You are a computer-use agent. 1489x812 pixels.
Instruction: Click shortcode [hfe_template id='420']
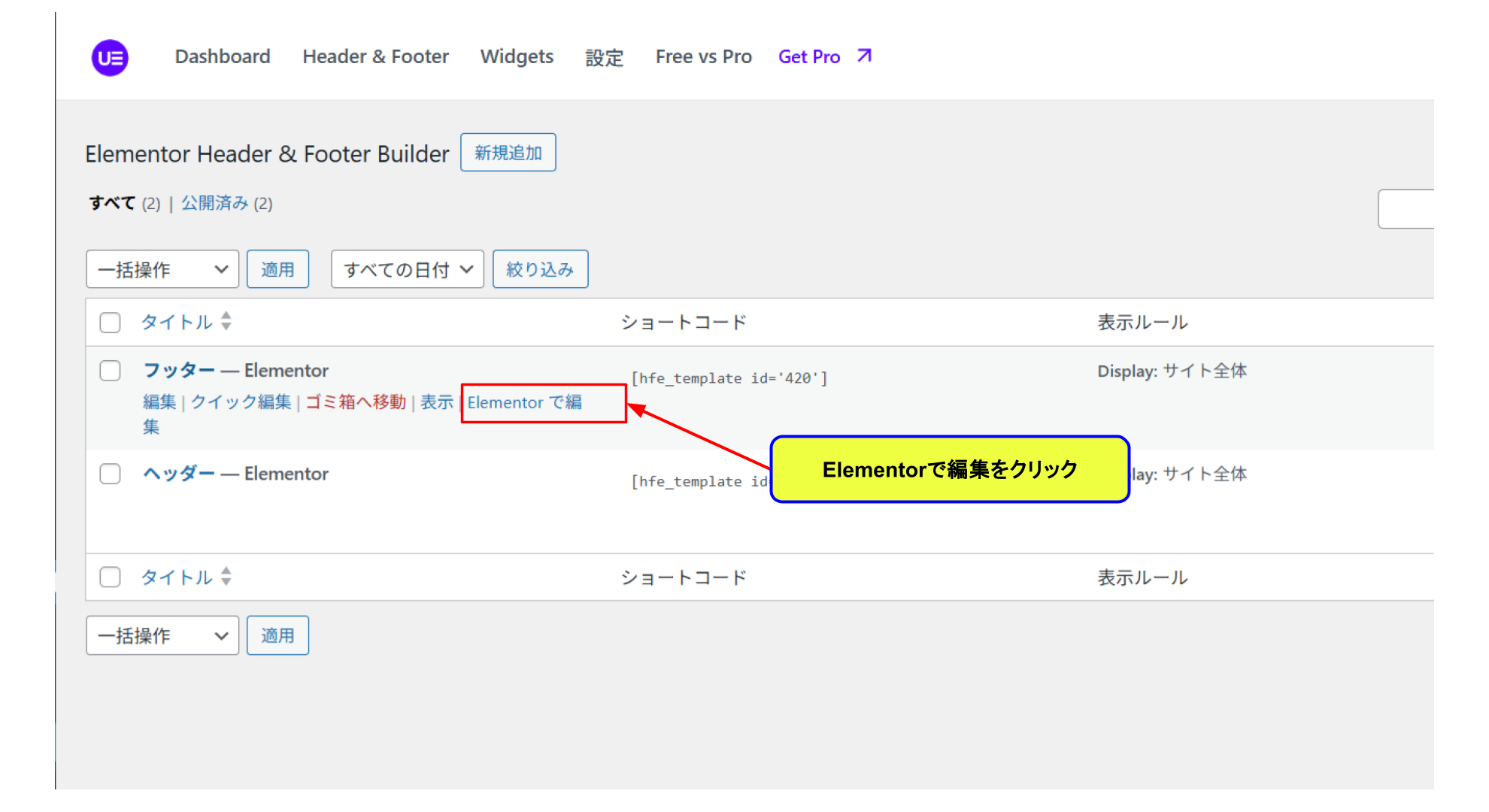(729, 378)
